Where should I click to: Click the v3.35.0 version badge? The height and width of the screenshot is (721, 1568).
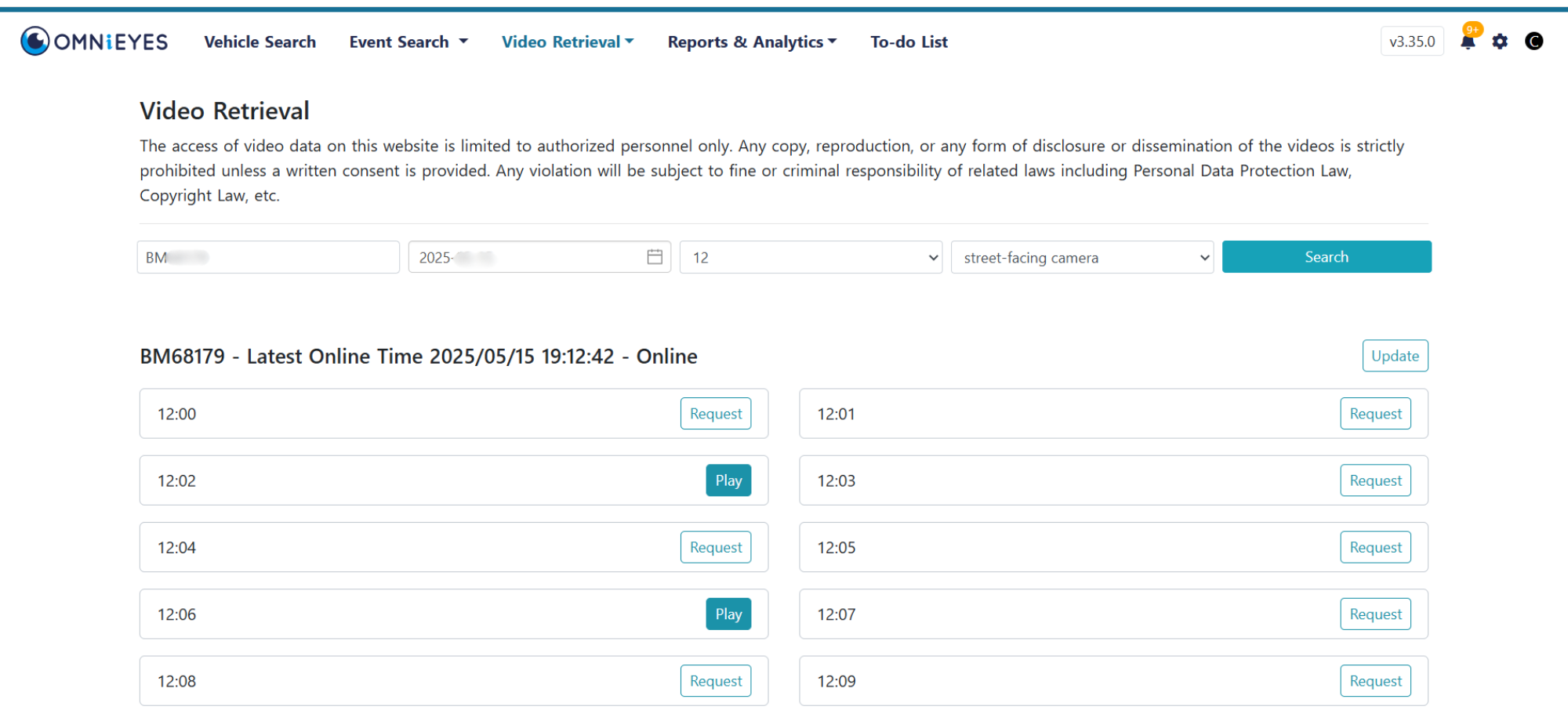click(x=1412, y=42)
